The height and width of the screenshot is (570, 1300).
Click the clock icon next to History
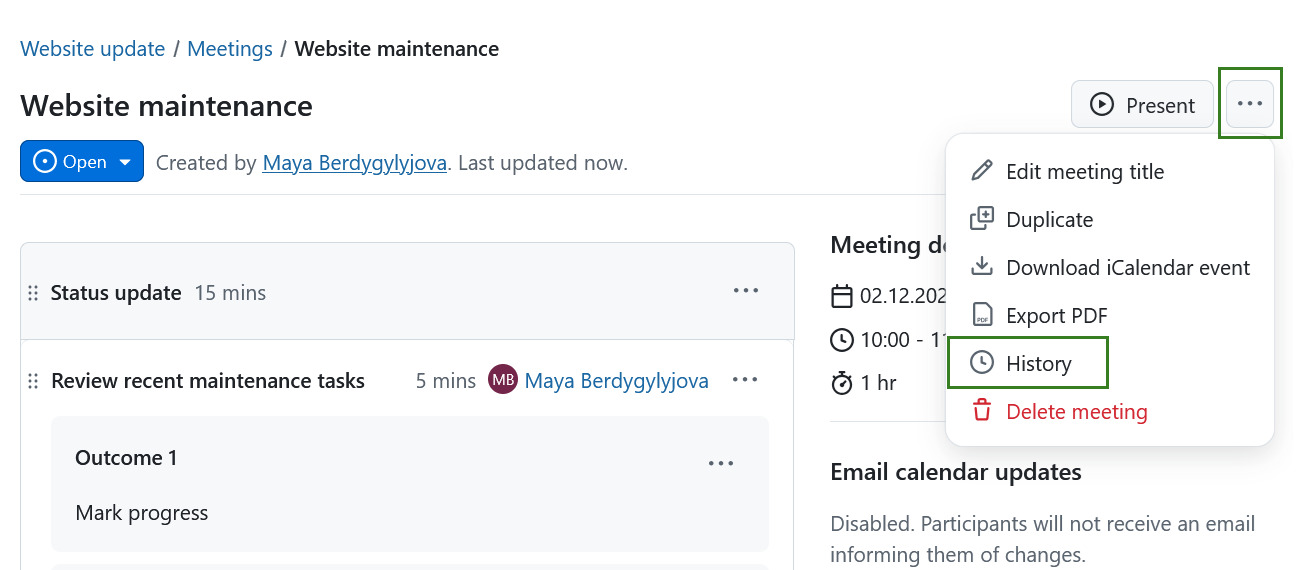[982, 363]
